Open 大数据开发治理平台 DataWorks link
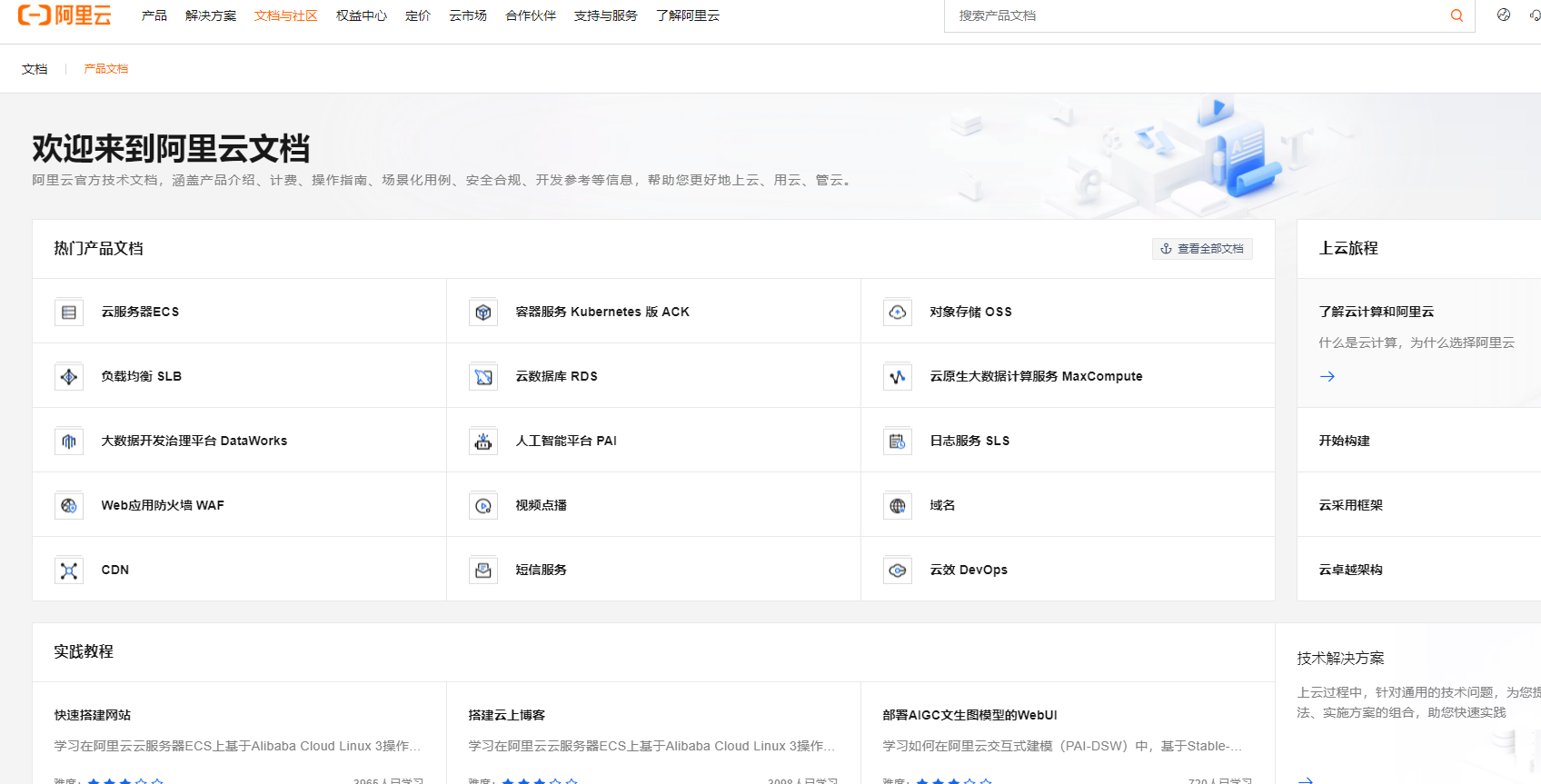Screen dimensions: 1541x784 click(x=194, y=441)
